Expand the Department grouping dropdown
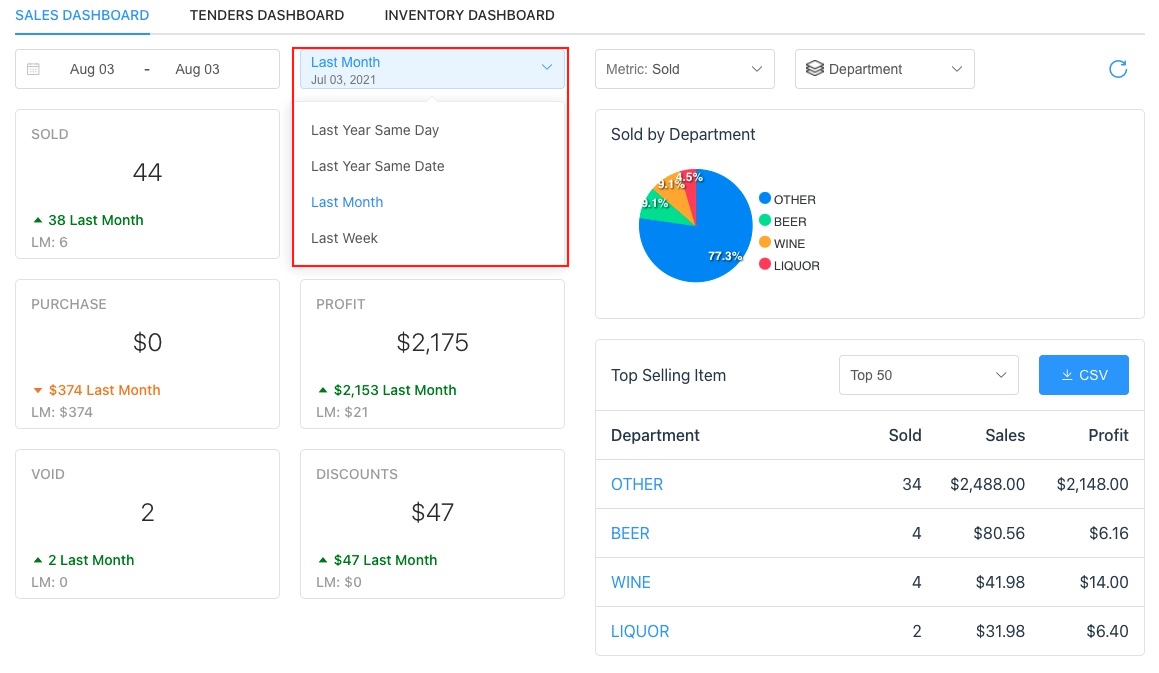This screenshot has height=673, width=1159. coord(884,69)
